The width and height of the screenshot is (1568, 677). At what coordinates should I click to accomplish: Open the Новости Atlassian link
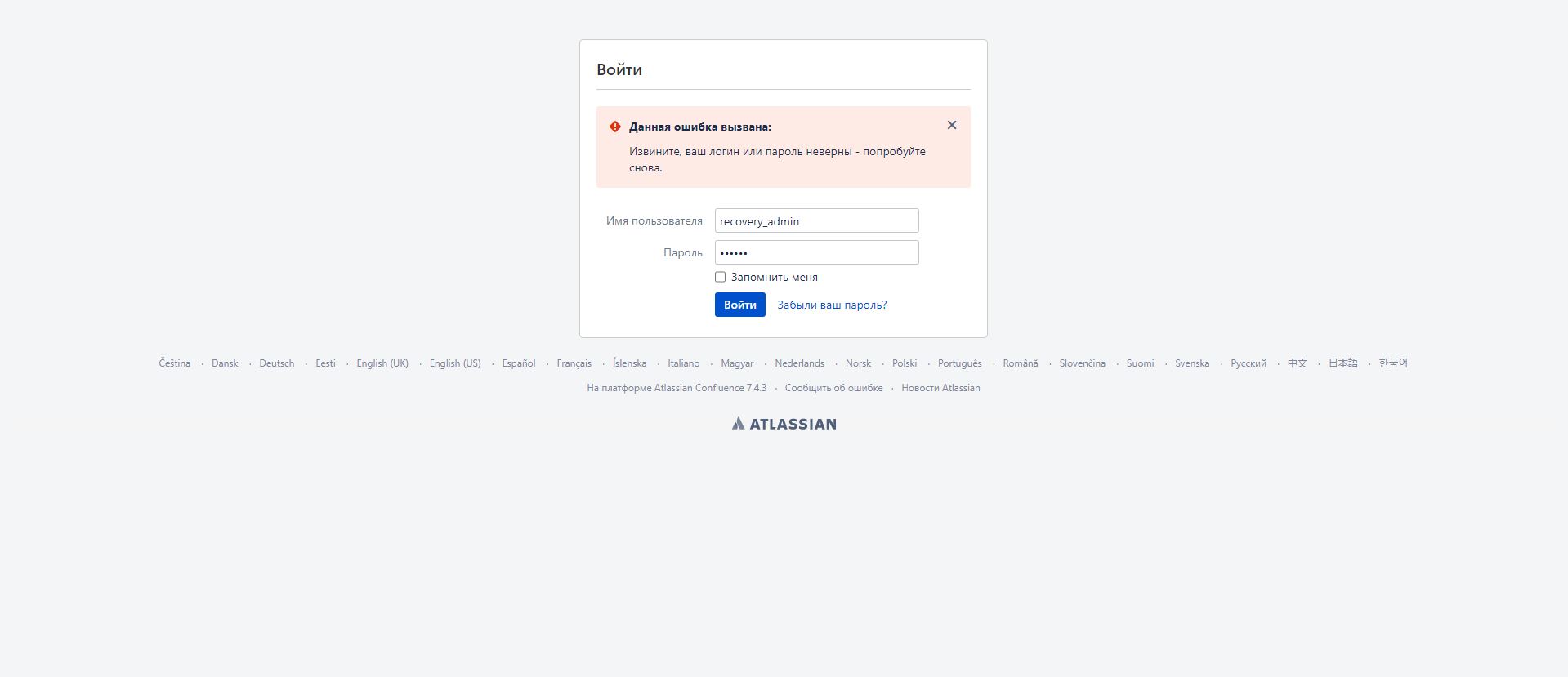pyautogui.click(x=940, y=388)
